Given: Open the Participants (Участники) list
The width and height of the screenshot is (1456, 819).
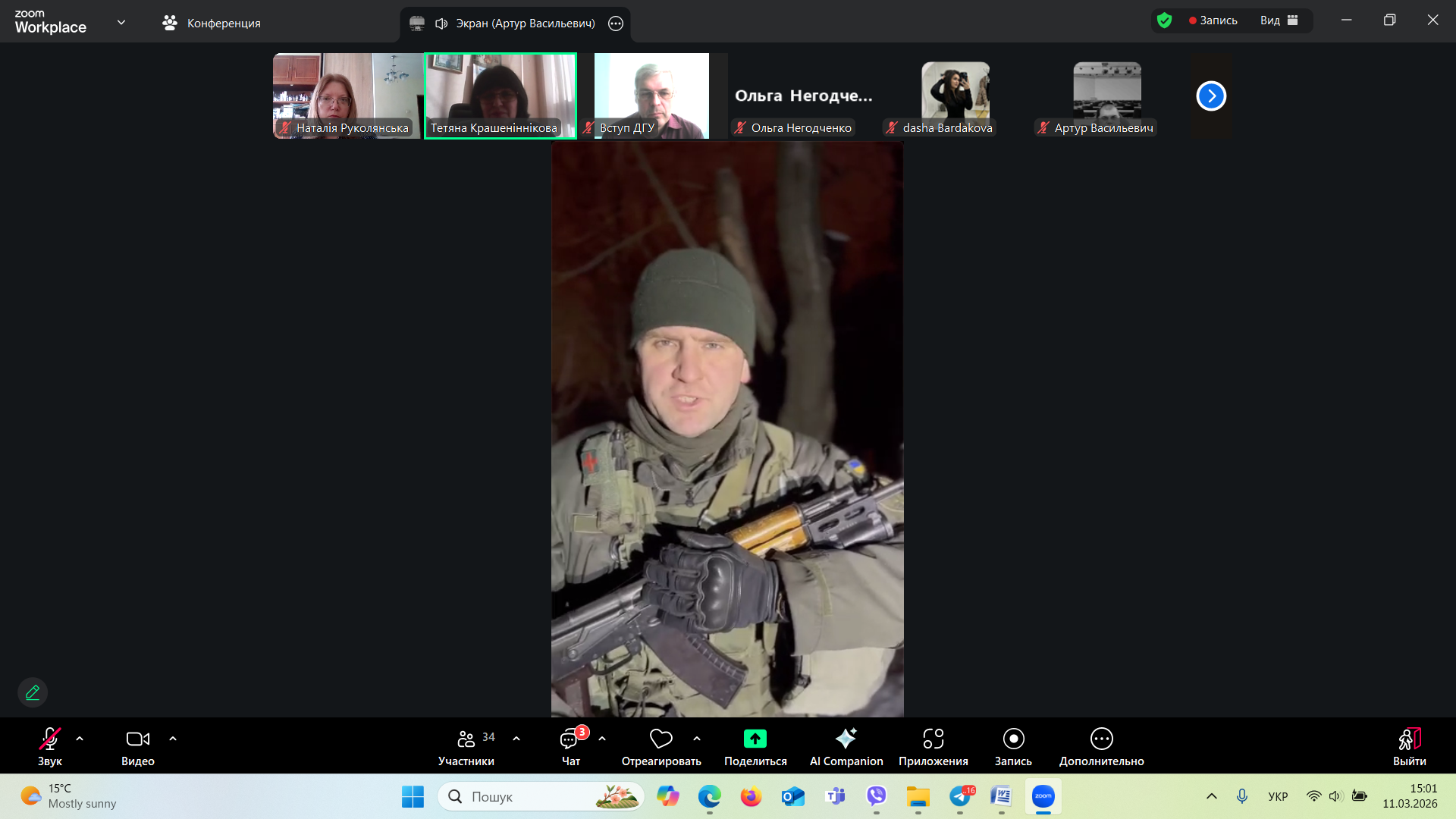Looking at the screenshot, I should [466, 746].
